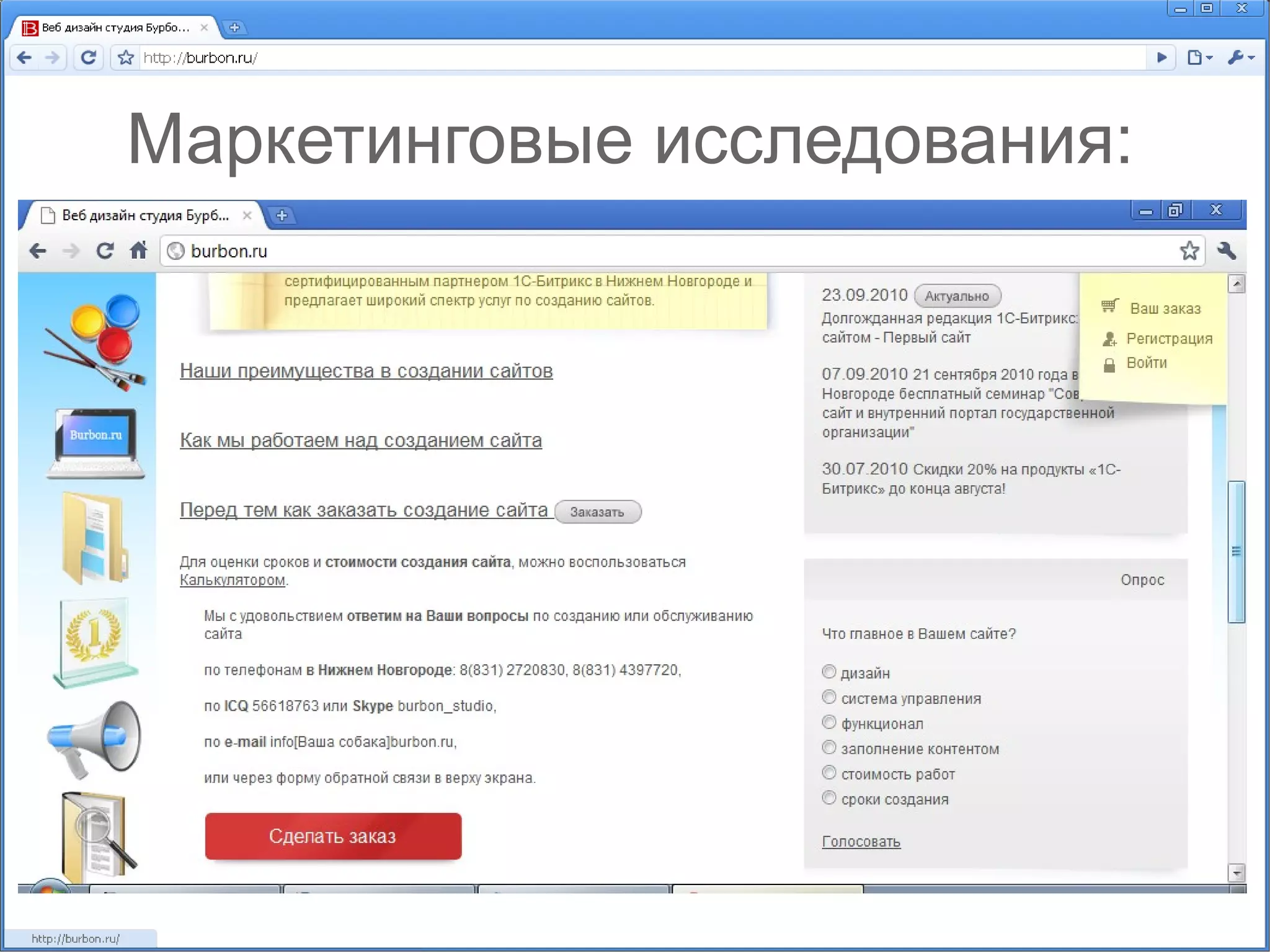1270x952 pixels.
Task: Click folder with documents sidebar icon
Action: click(94, 538)
